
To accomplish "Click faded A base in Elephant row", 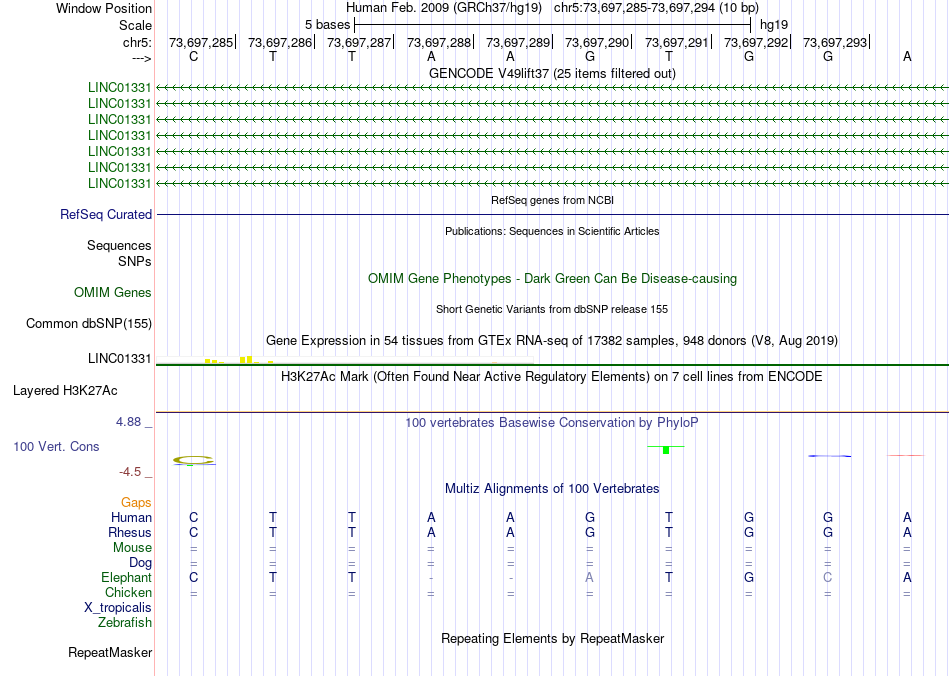I will [590, 577].
